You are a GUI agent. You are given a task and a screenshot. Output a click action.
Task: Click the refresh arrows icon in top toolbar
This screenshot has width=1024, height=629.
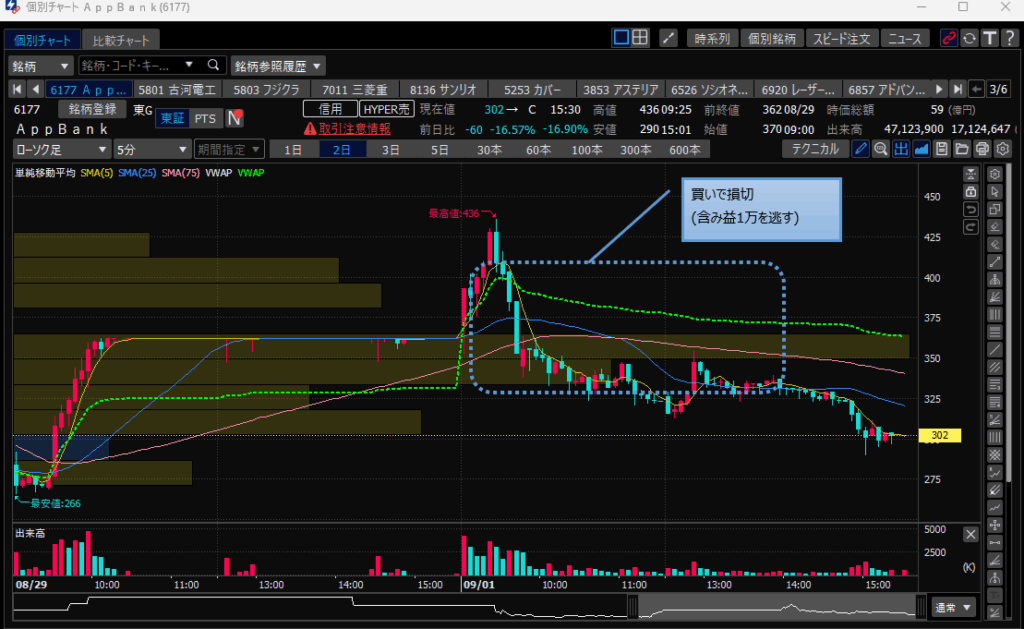[969, 39]
